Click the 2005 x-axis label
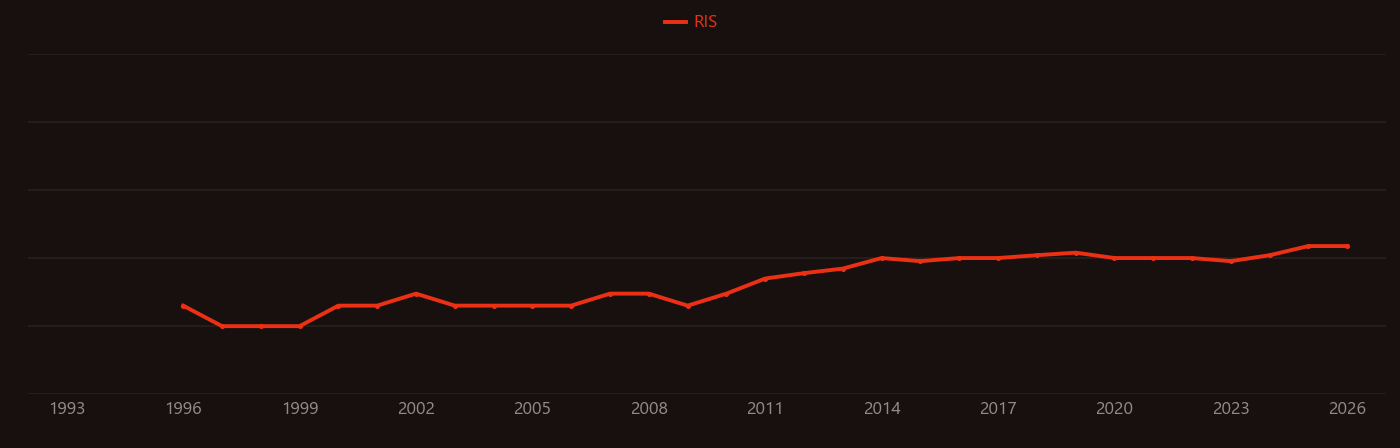The width and height of the screenshot is (1400, 448). click(x=532, y=409)
